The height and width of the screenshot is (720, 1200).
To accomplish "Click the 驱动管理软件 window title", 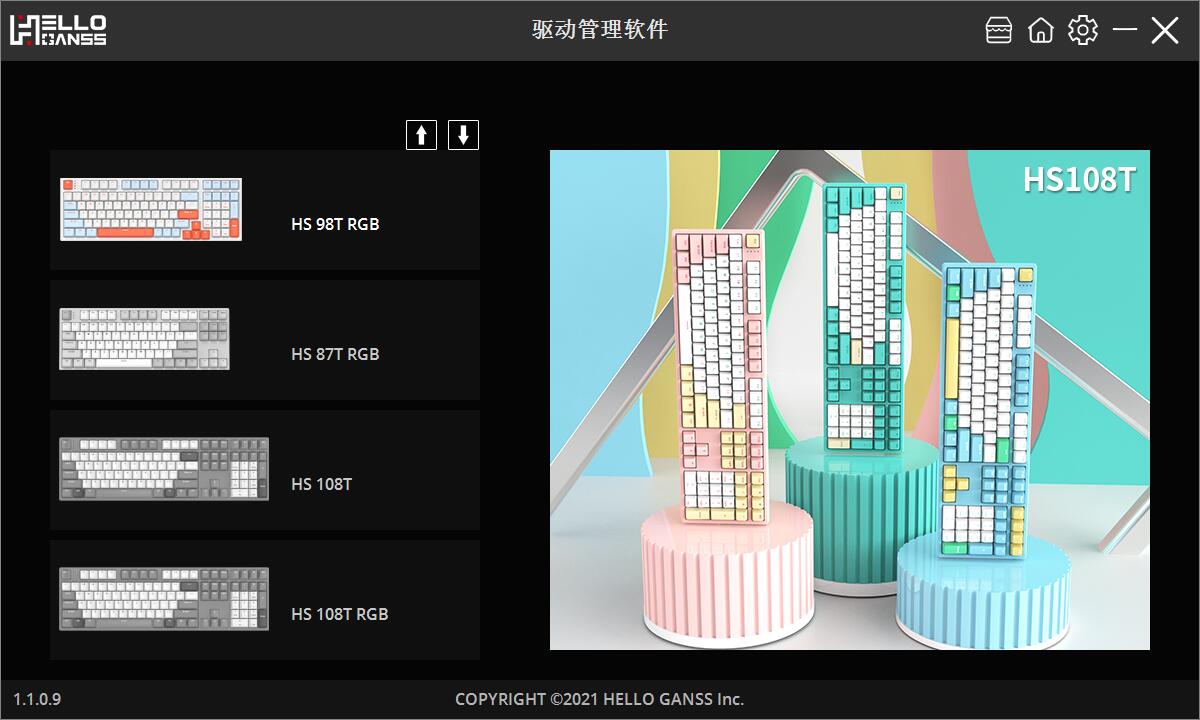I will 600,30.
